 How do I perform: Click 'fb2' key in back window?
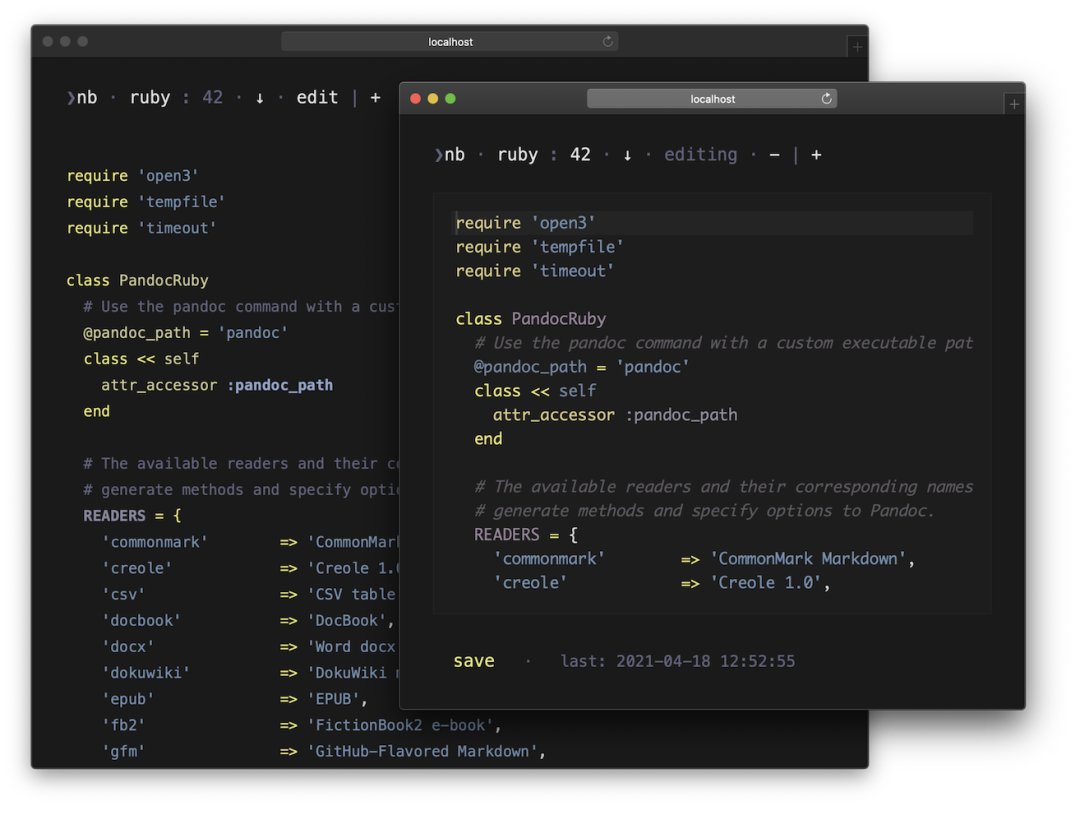pos(123,725)
